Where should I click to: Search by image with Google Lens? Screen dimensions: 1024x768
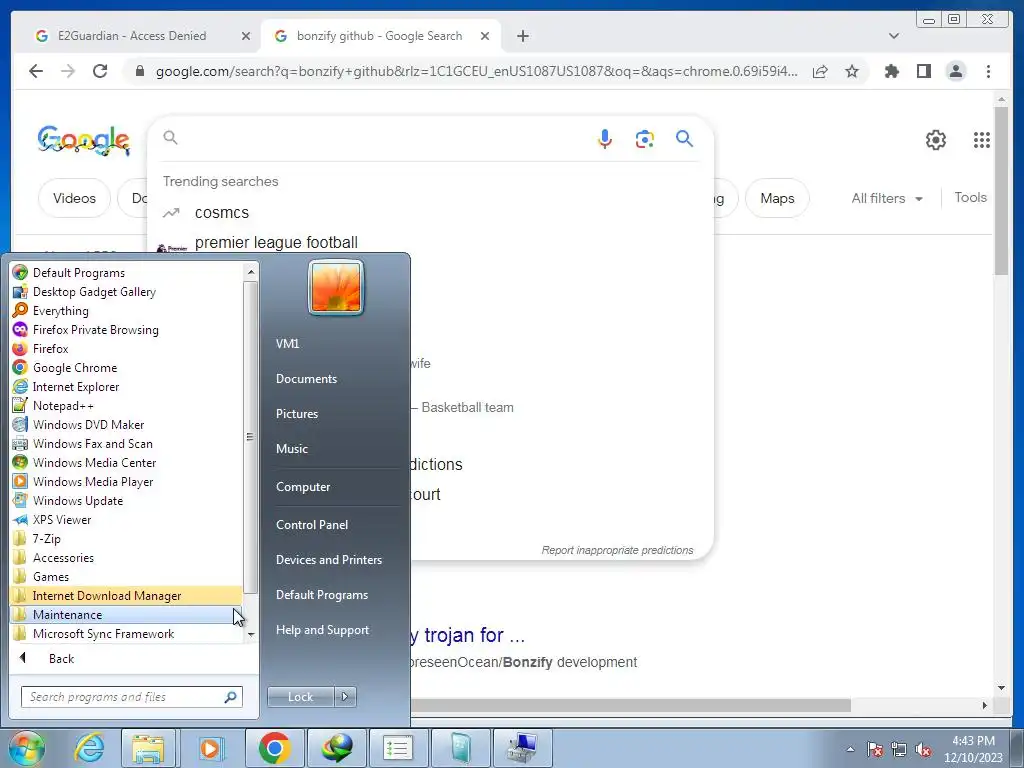(645, 138)
